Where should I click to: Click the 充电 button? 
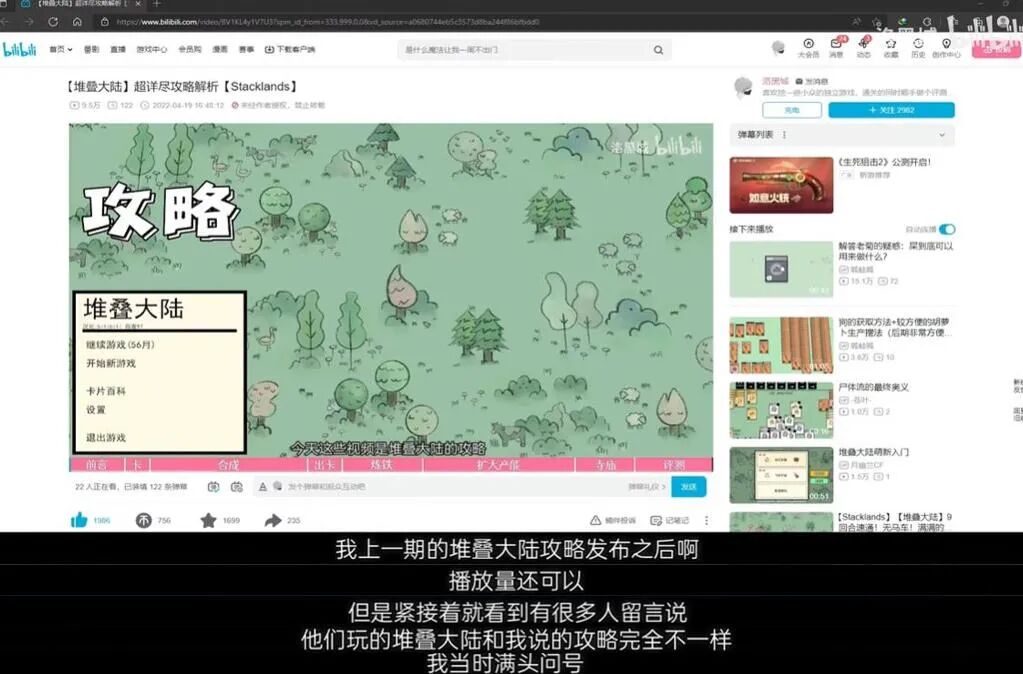792,110
